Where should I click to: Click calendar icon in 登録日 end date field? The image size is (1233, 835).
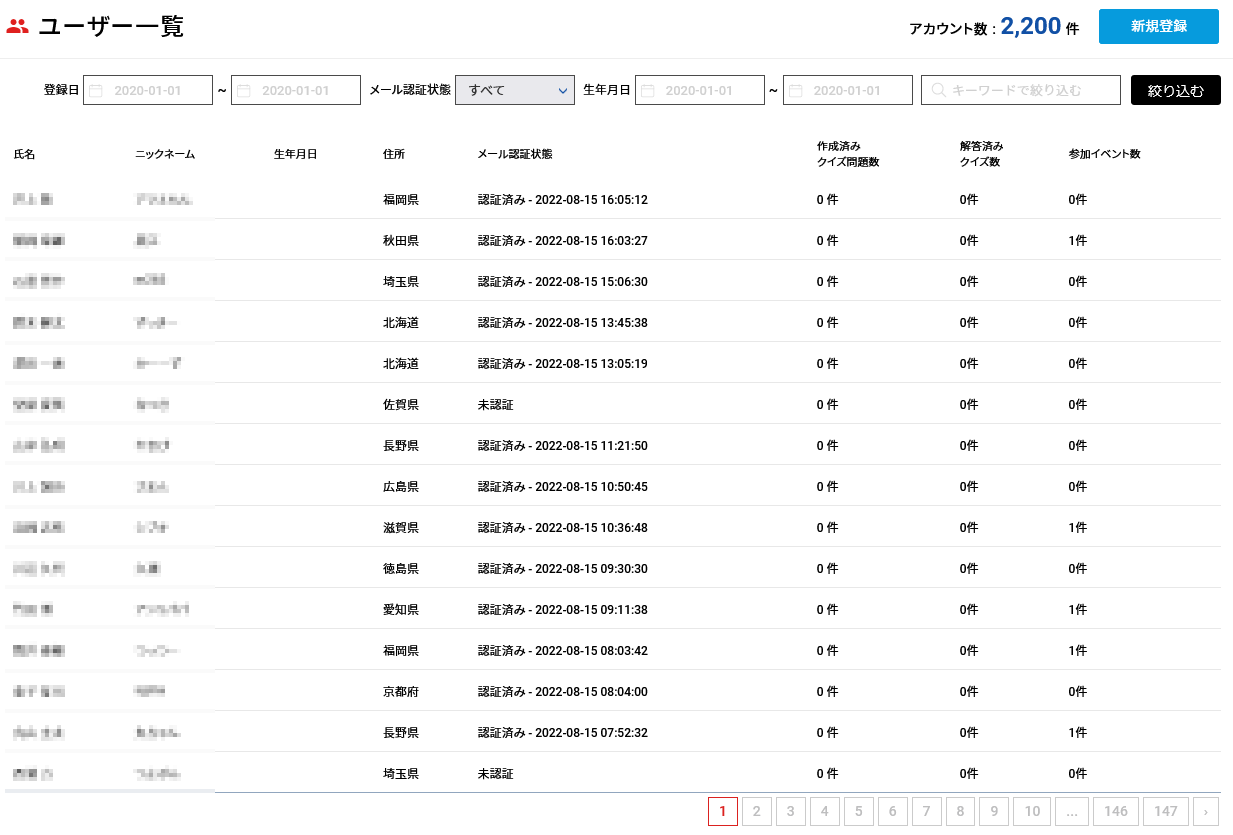244,91
